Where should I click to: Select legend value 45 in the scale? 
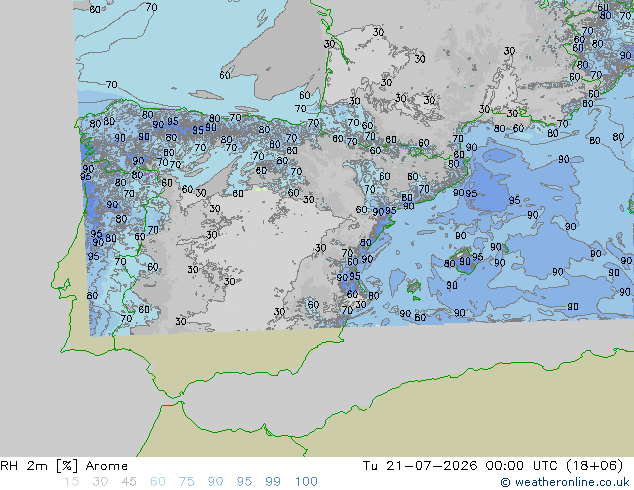click(x=129, y=482)
